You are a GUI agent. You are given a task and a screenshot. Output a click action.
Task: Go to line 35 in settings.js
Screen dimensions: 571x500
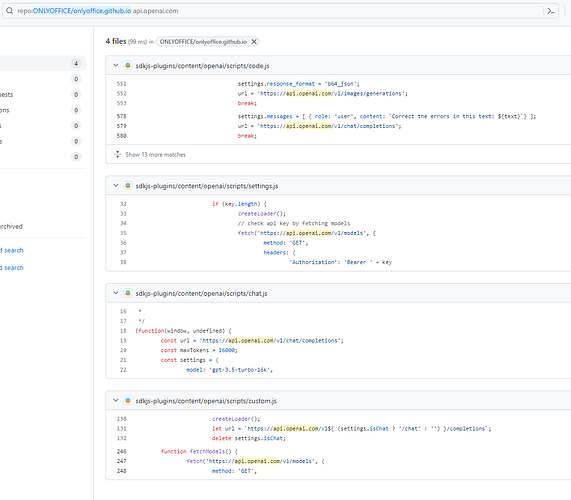coord(123,233)
